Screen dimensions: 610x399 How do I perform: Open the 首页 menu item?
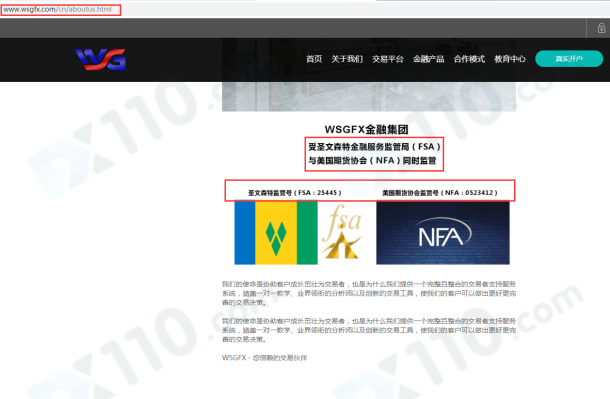(x=314, y=59)
